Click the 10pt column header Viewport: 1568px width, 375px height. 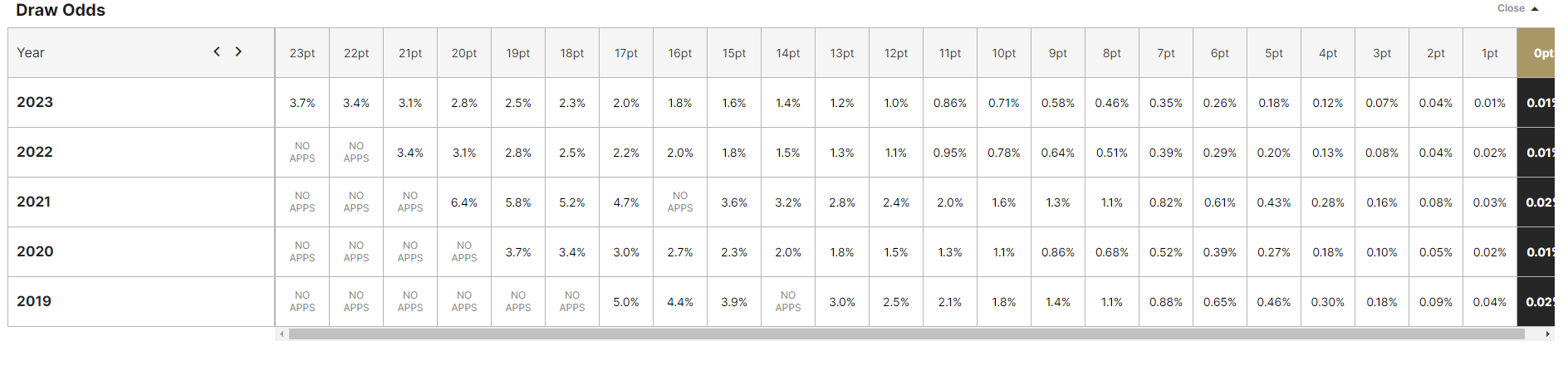(1004, 53)
